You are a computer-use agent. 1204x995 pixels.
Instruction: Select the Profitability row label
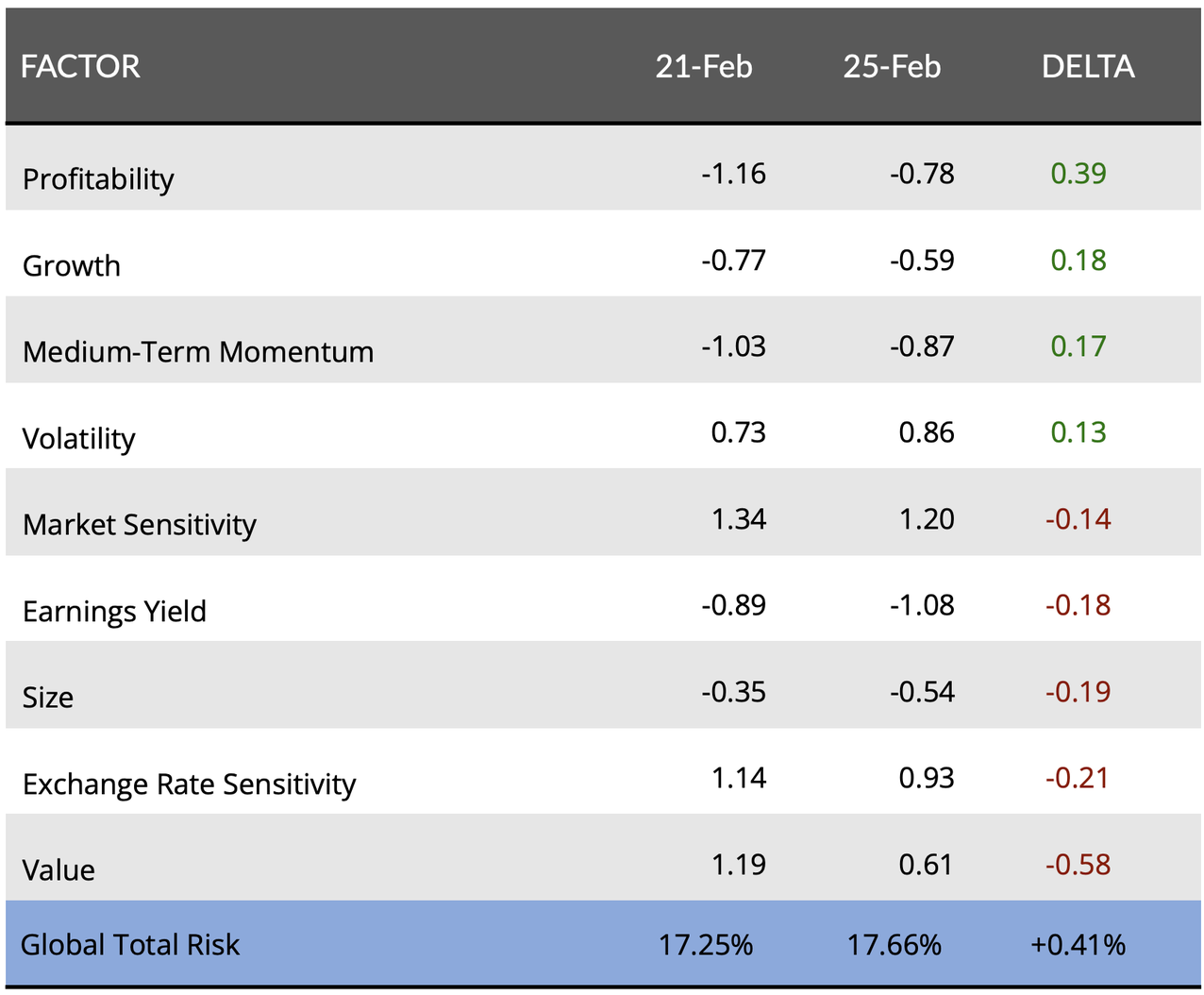(x=98, y=178)
